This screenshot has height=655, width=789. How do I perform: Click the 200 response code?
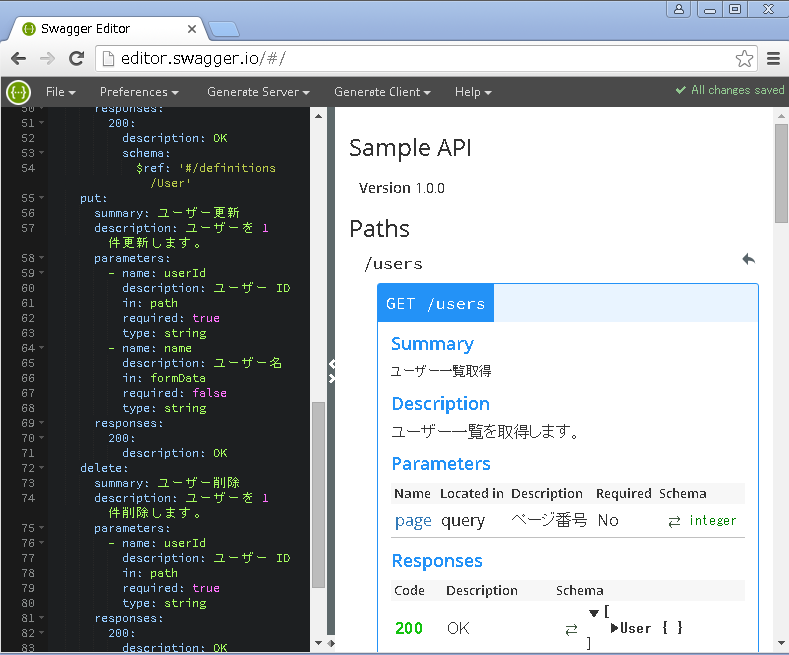(409, 628)
